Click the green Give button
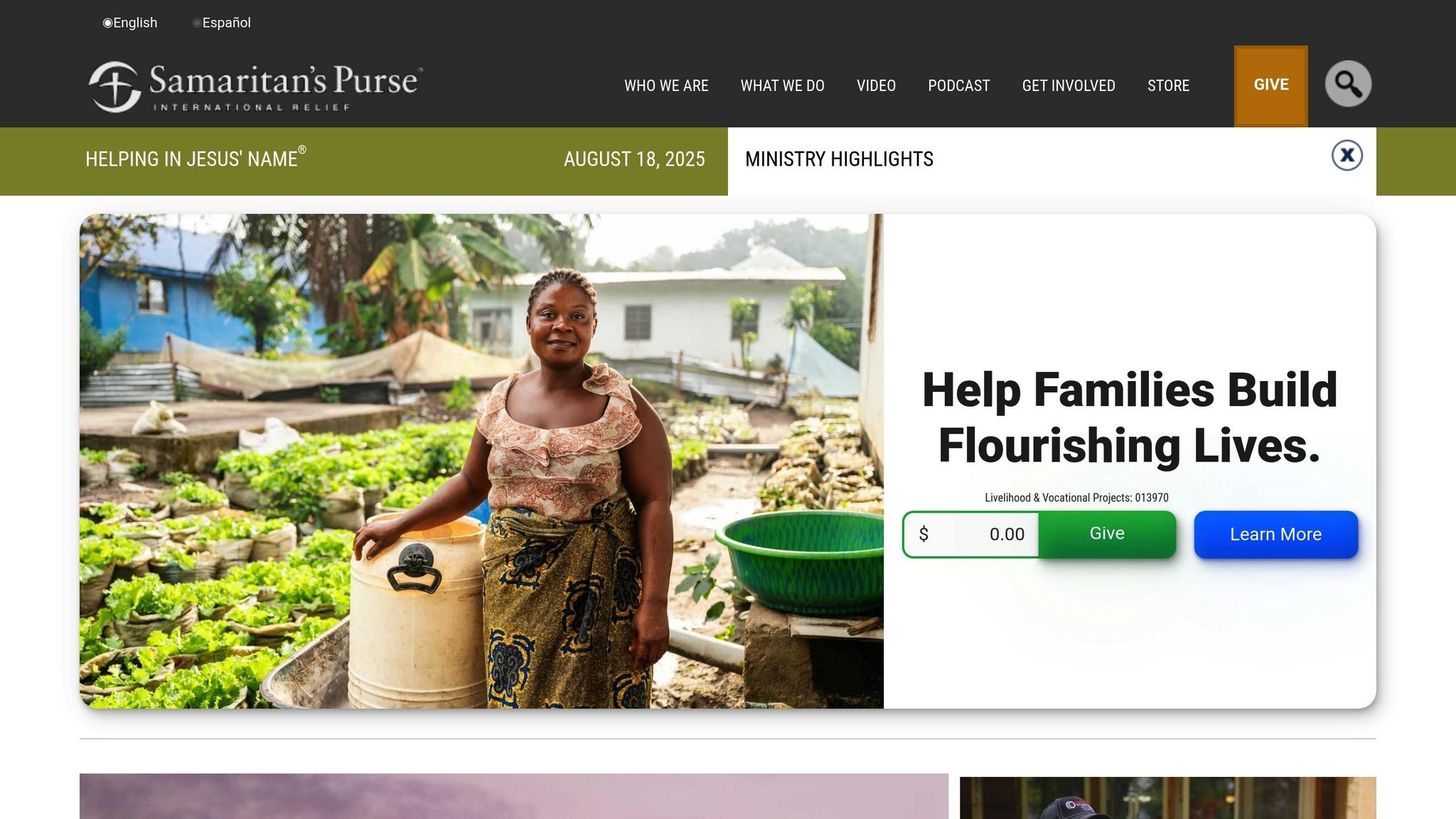 click(x=1107, y=534)
